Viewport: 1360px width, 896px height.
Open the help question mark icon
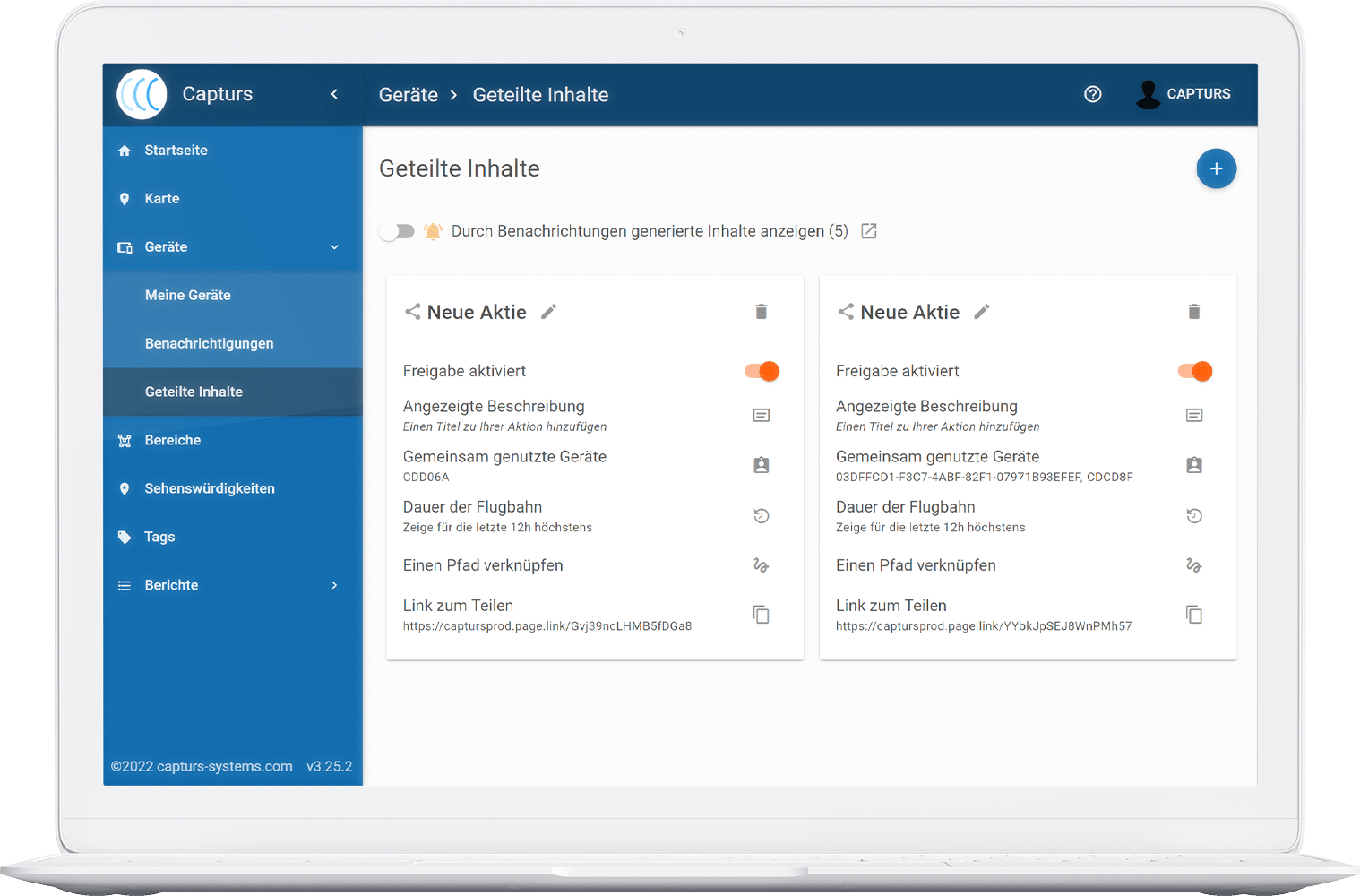point(1093,94)
